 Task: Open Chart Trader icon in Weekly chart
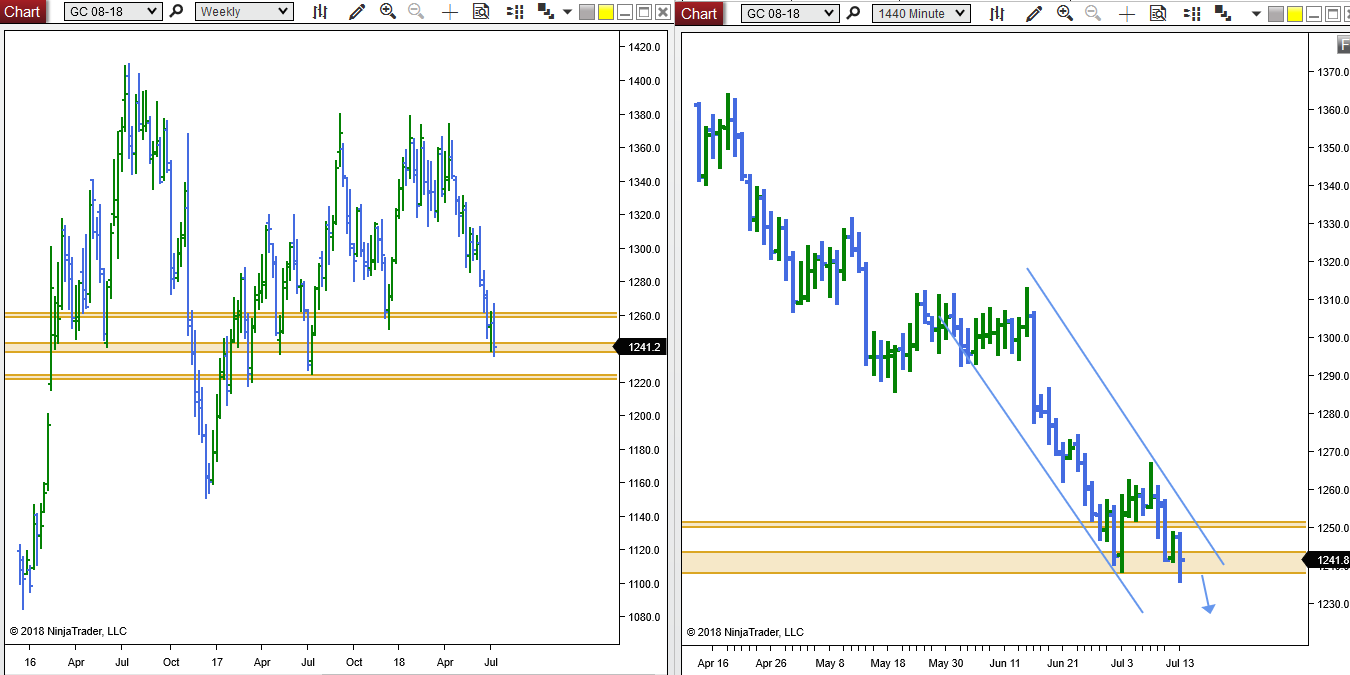pyautogui.click(x=515, y=12)
